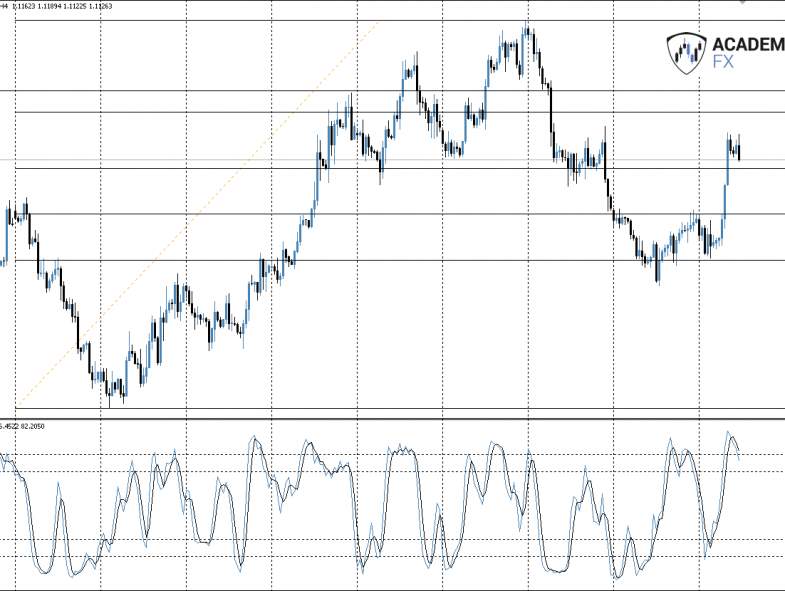Screen dimensions: 785x591
Task: Select the horizontal line just below the current price
Action: [400, 168]
